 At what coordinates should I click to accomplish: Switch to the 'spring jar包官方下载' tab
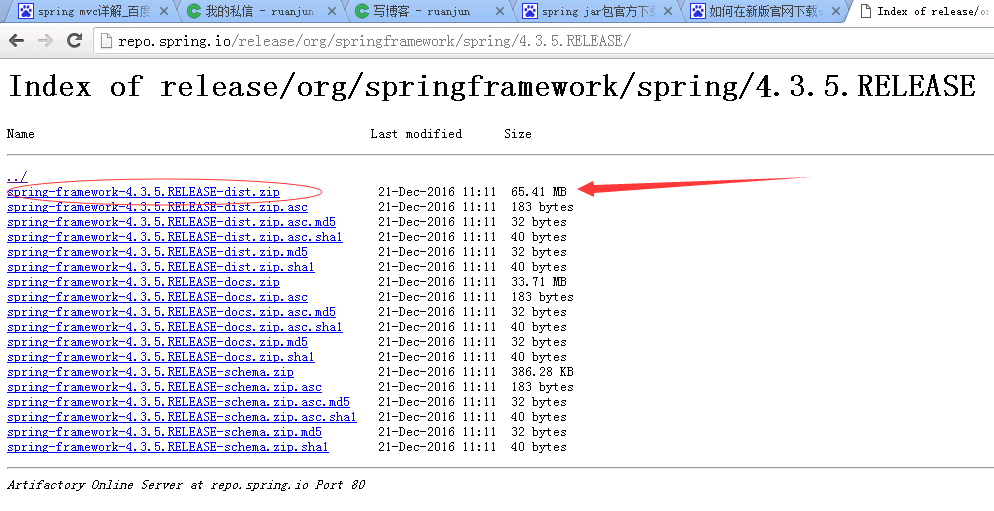click(x=596, y=11)
